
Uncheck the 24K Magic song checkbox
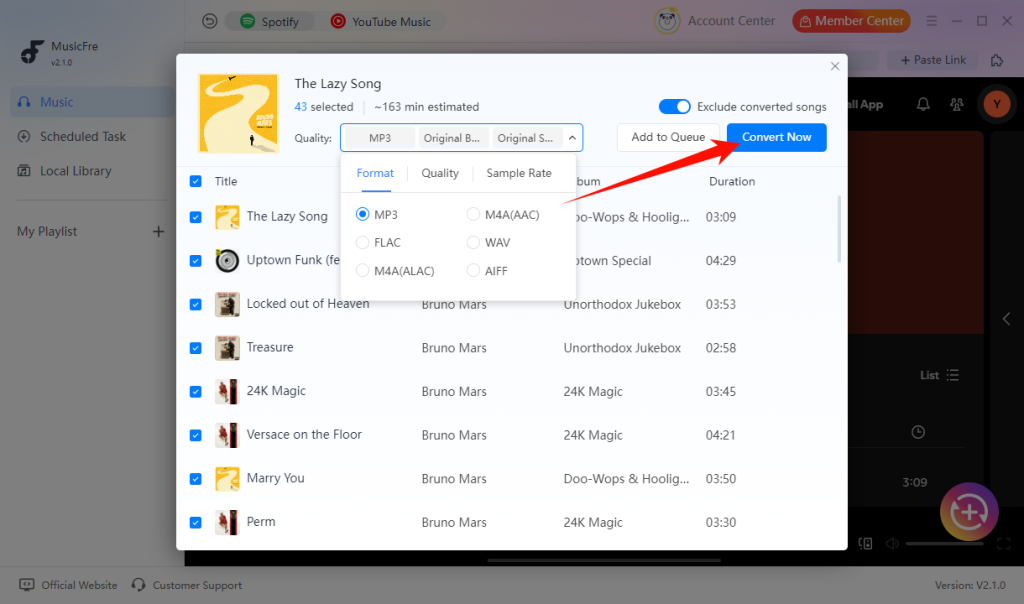(x=195, y=392)
